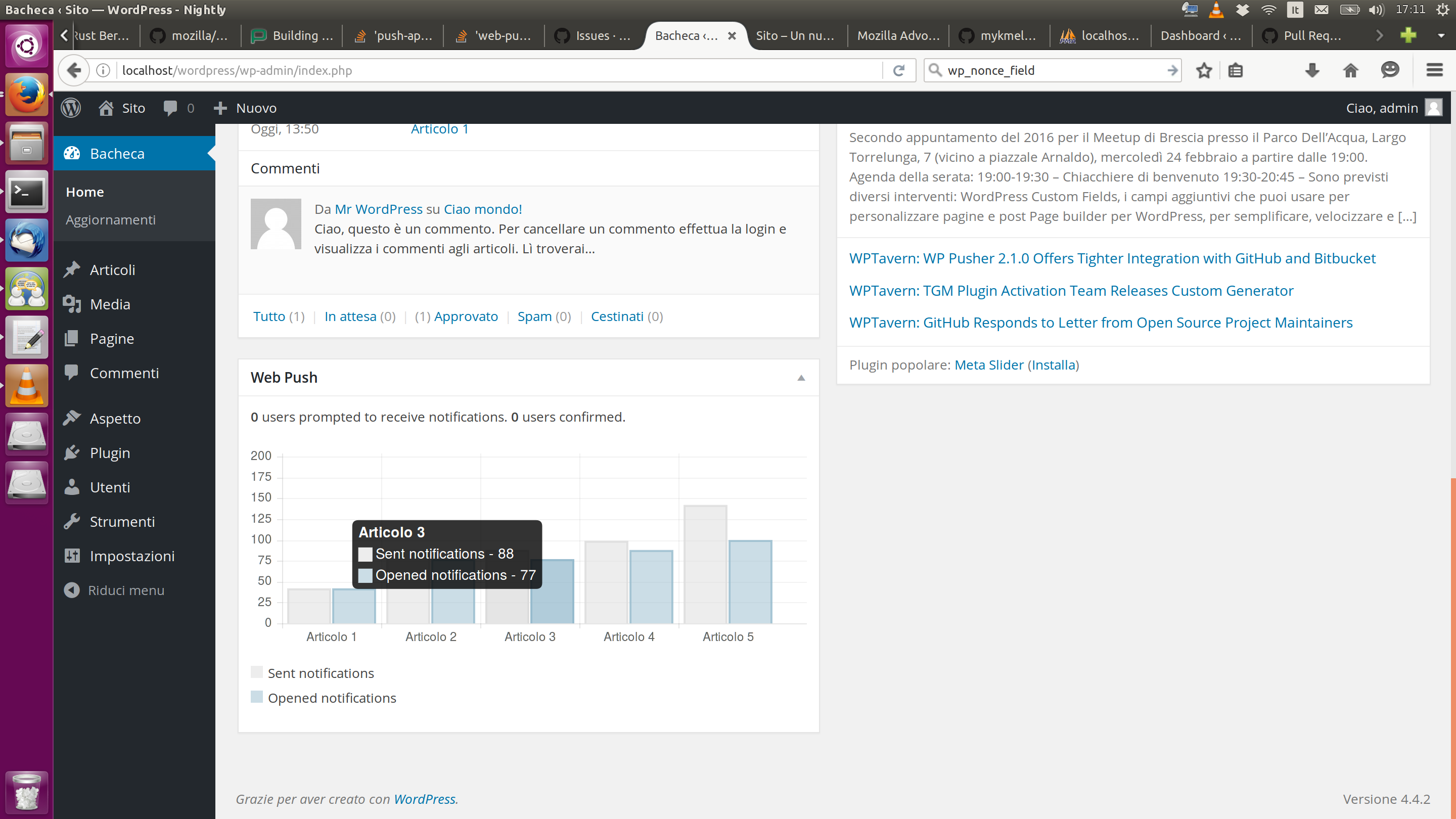Screen dimensions: 1456x819
Task: Open the Commenti icon in sidebar
Action: pos(72,373)
